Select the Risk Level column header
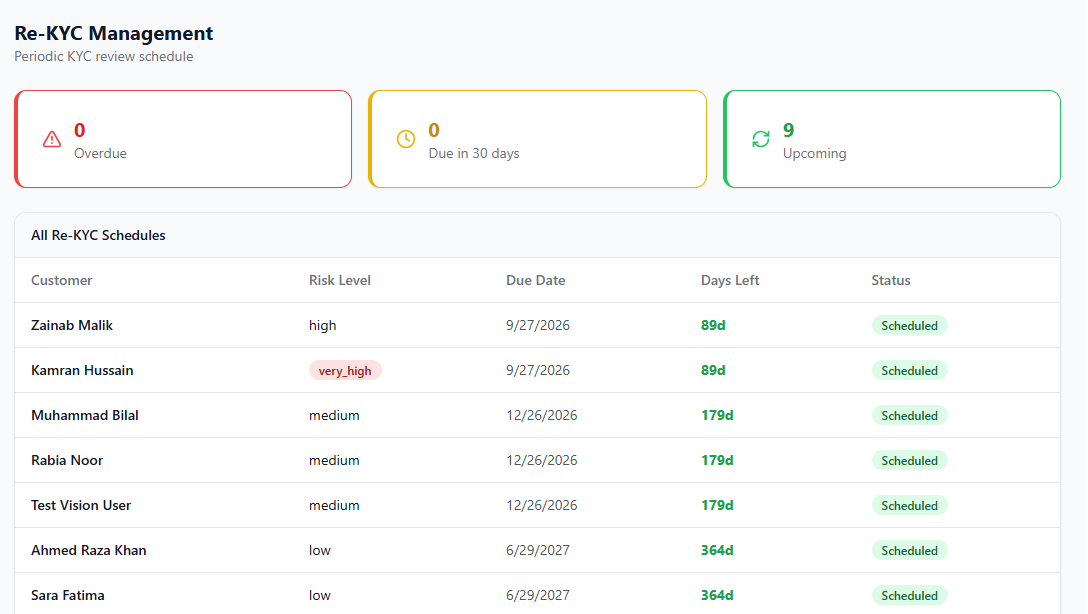The image size is (1088, 614). [340, 280]
